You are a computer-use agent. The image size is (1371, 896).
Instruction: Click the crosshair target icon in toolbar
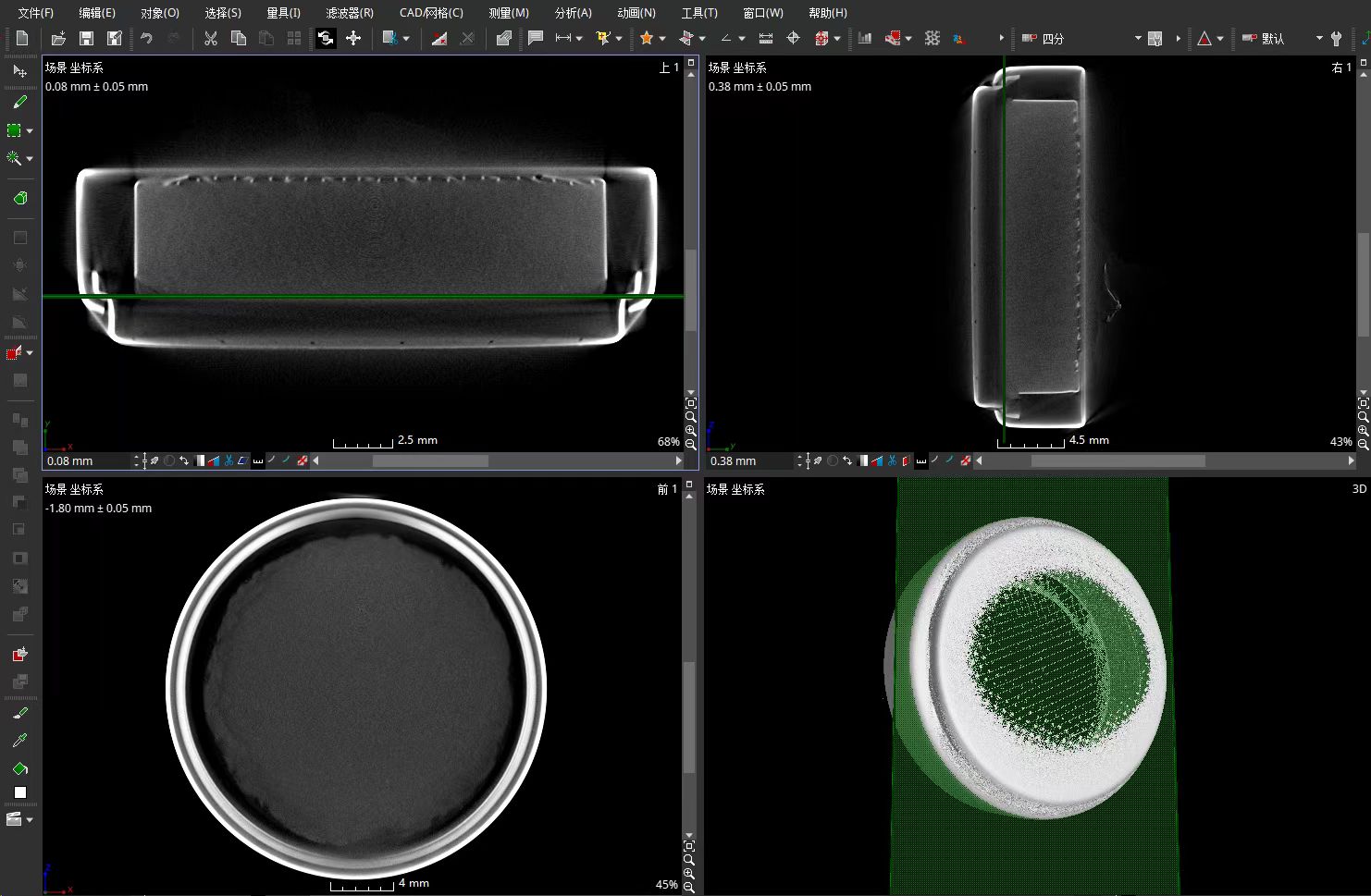click(x=793, y=38)
